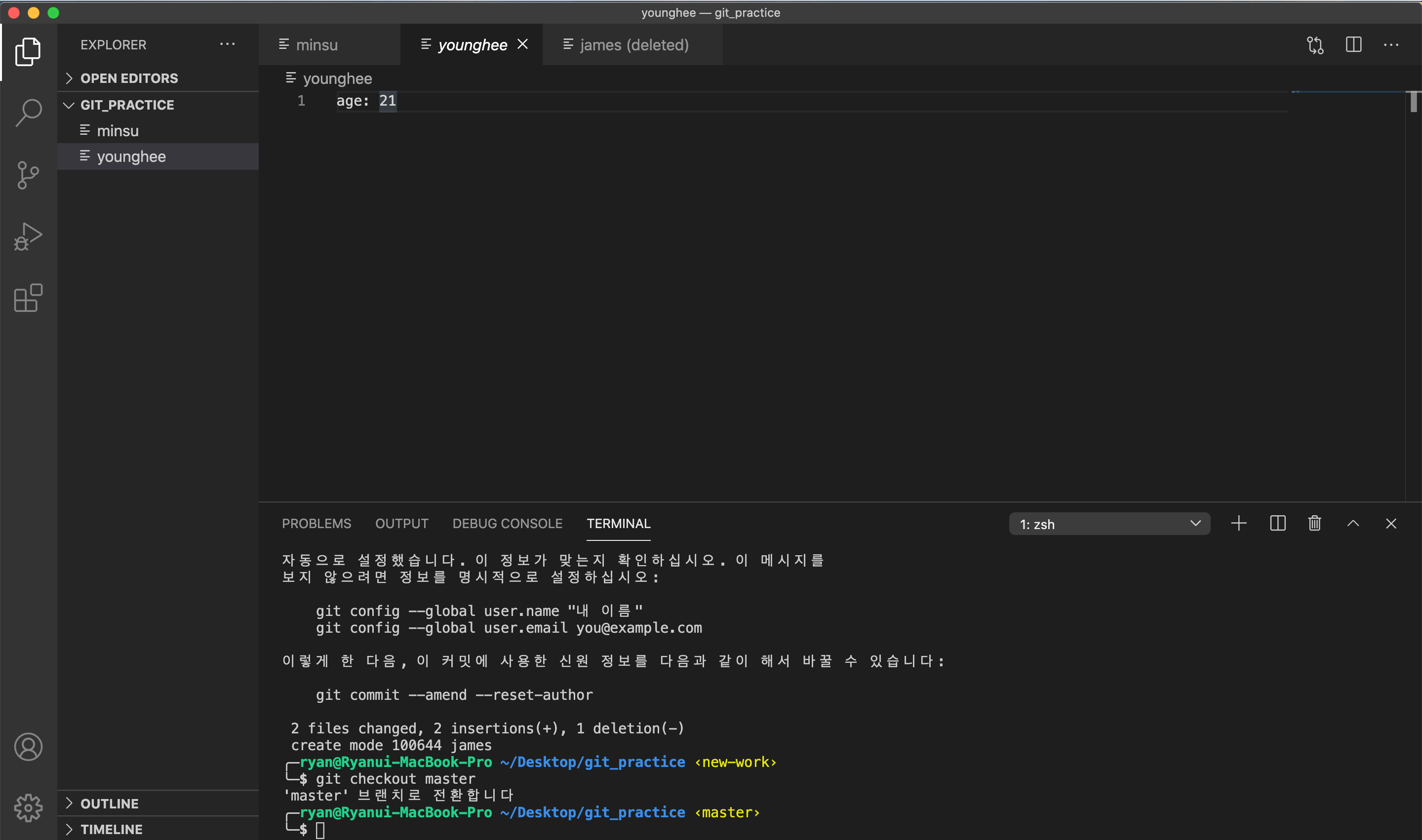1422x840 pixels.
Task: Create a new terminal with the plus icon
Action: [1238, 523]
